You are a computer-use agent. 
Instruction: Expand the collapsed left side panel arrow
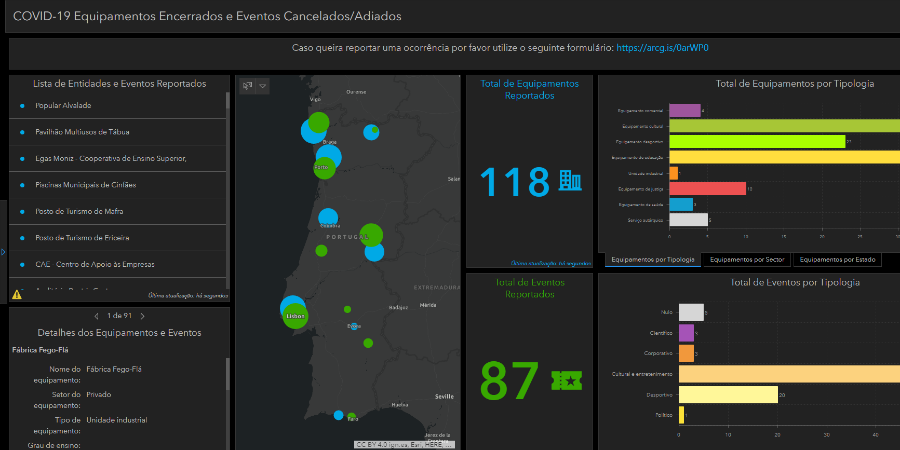3,251
